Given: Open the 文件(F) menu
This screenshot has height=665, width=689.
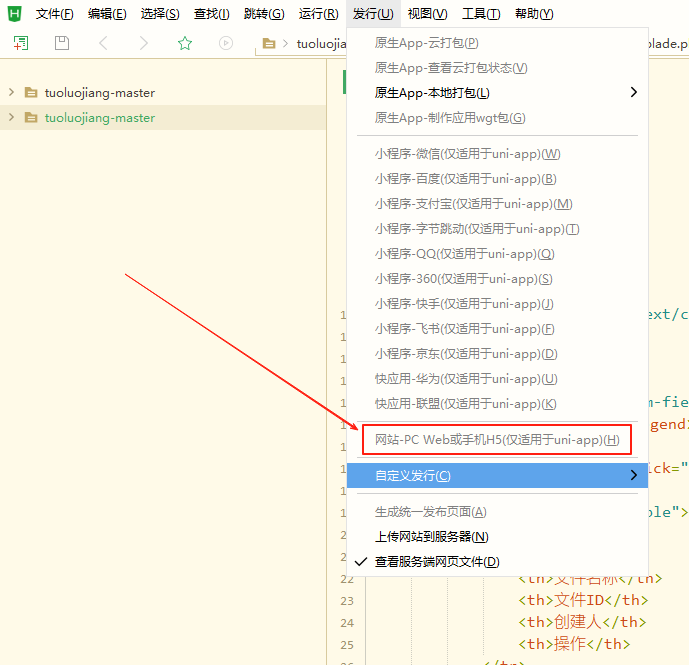Looking at the screenshot, I should coord(54,14).
